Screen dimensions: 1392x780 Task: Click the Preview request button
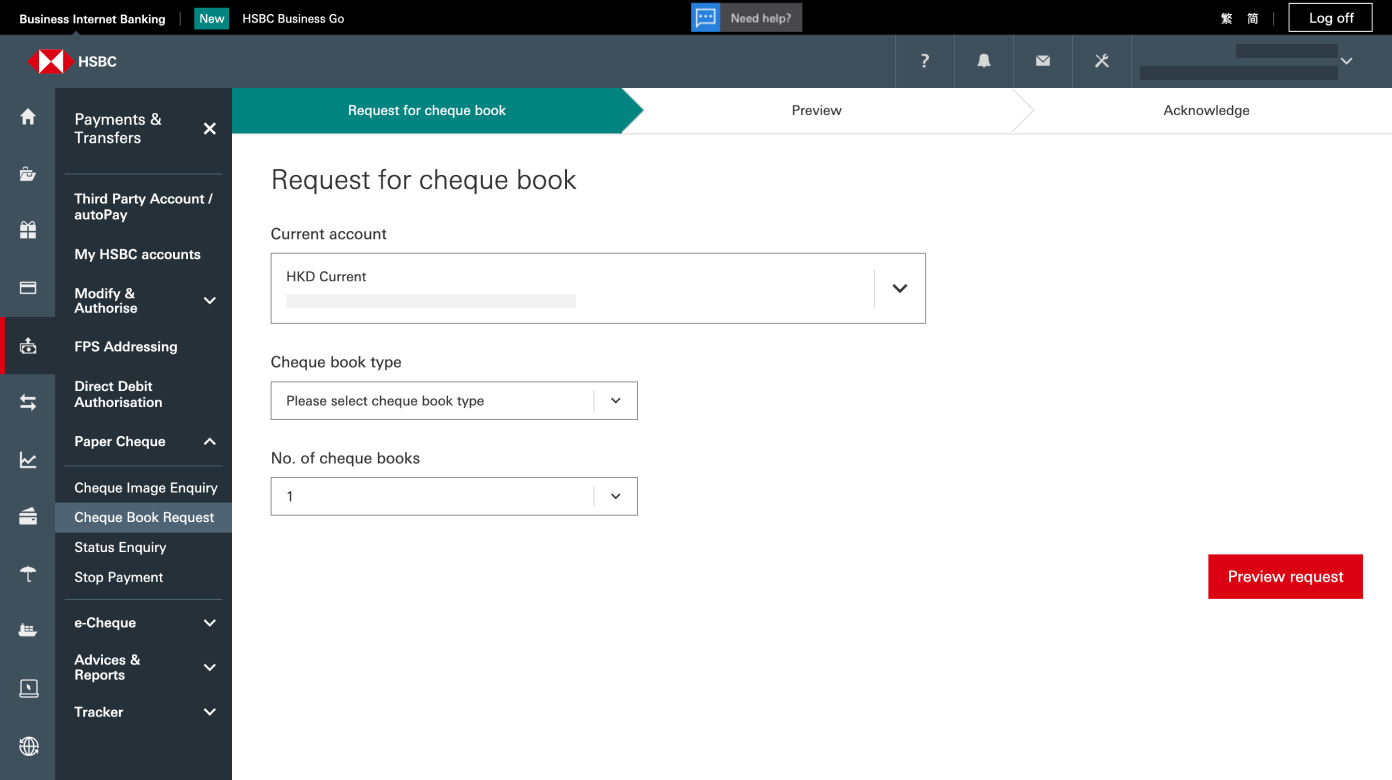[x=1285, y=577]
